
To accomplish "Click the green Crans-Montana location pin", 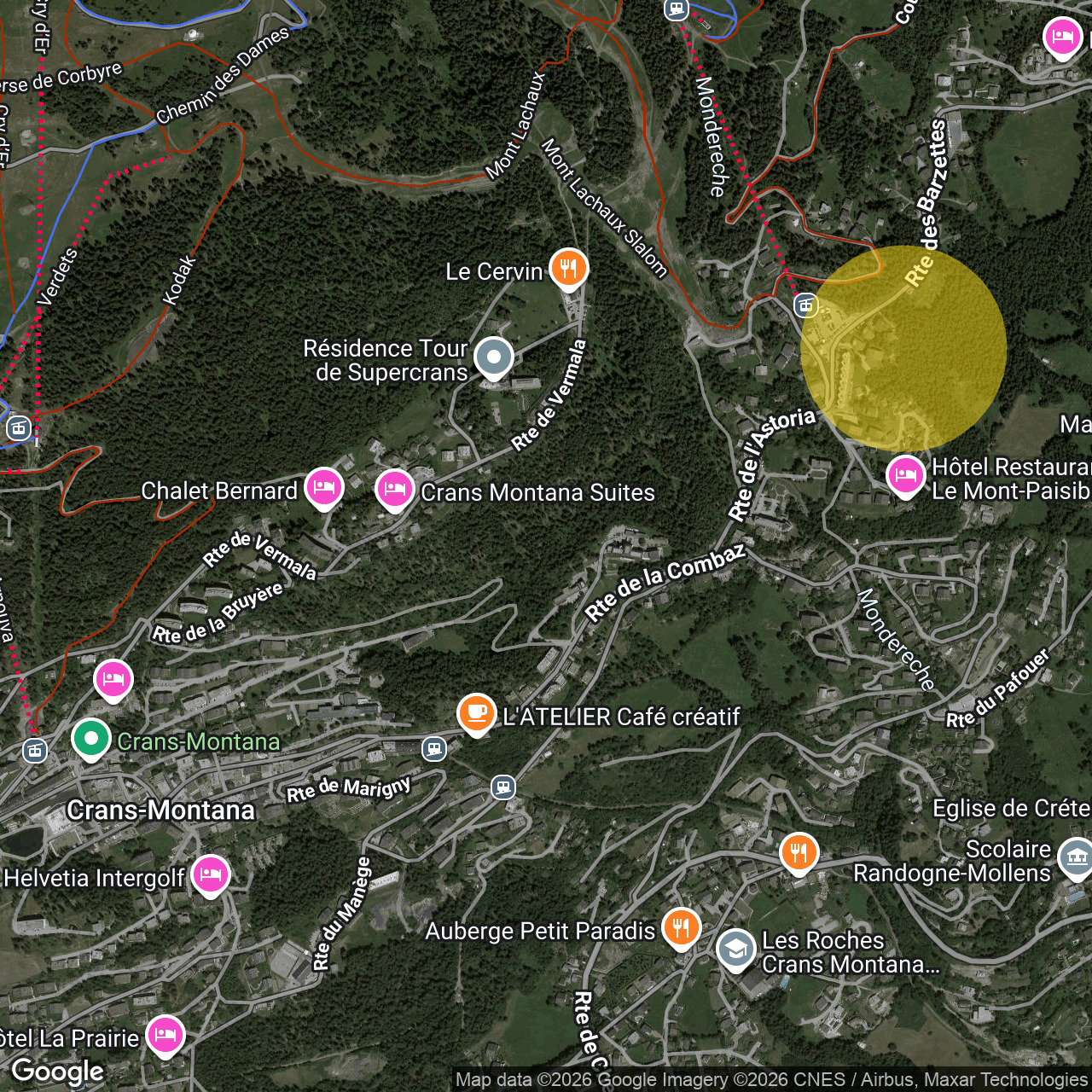I will click(90, 739).
